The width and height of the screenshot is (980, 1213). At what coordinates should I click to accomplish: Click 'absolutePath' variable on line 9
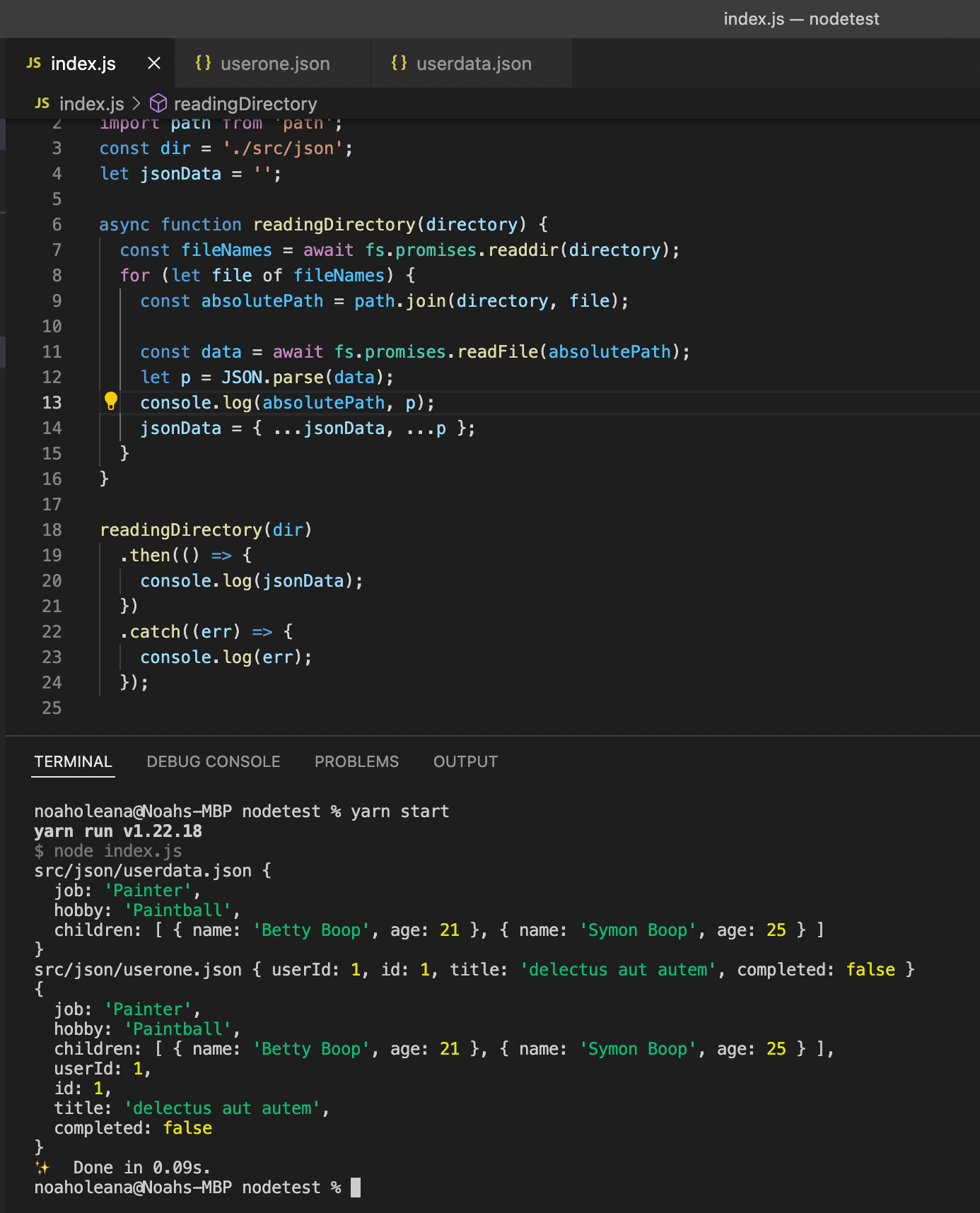(x=262, y=301)
